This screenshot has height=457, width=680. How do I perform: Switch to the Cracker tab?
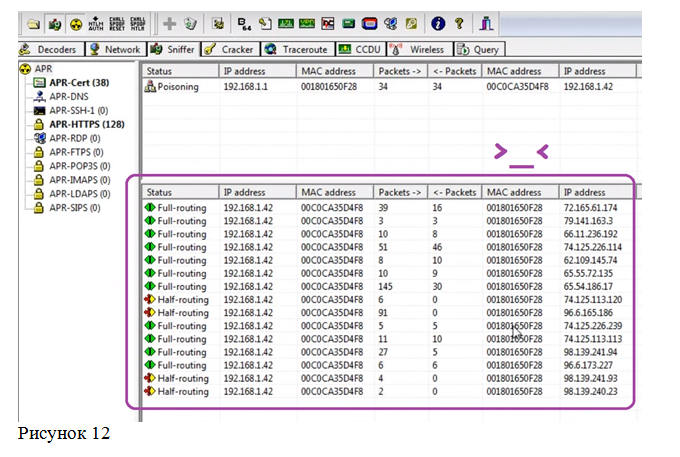tap(230, 49)
